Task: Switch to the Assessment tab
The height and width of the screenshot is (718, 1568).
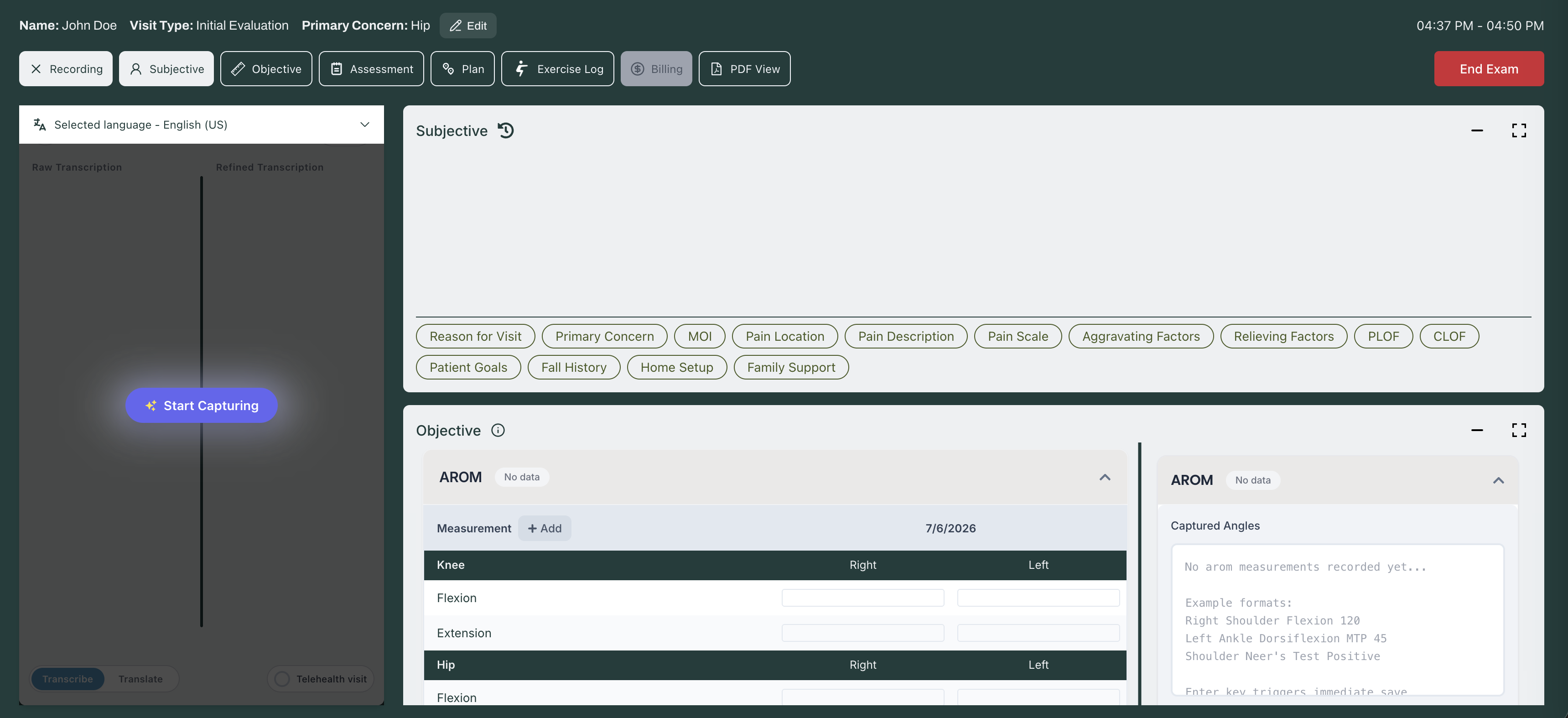Action: pos(371,69)
